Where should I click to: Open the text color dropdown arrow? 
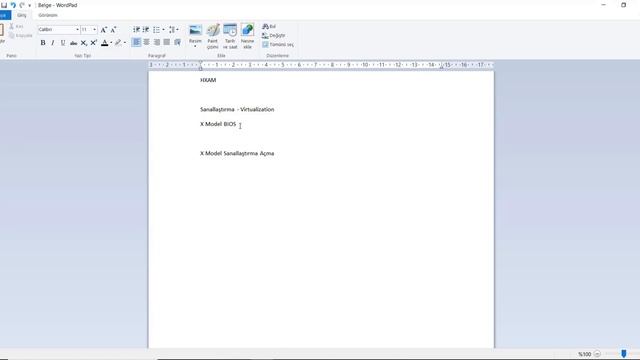111,42
